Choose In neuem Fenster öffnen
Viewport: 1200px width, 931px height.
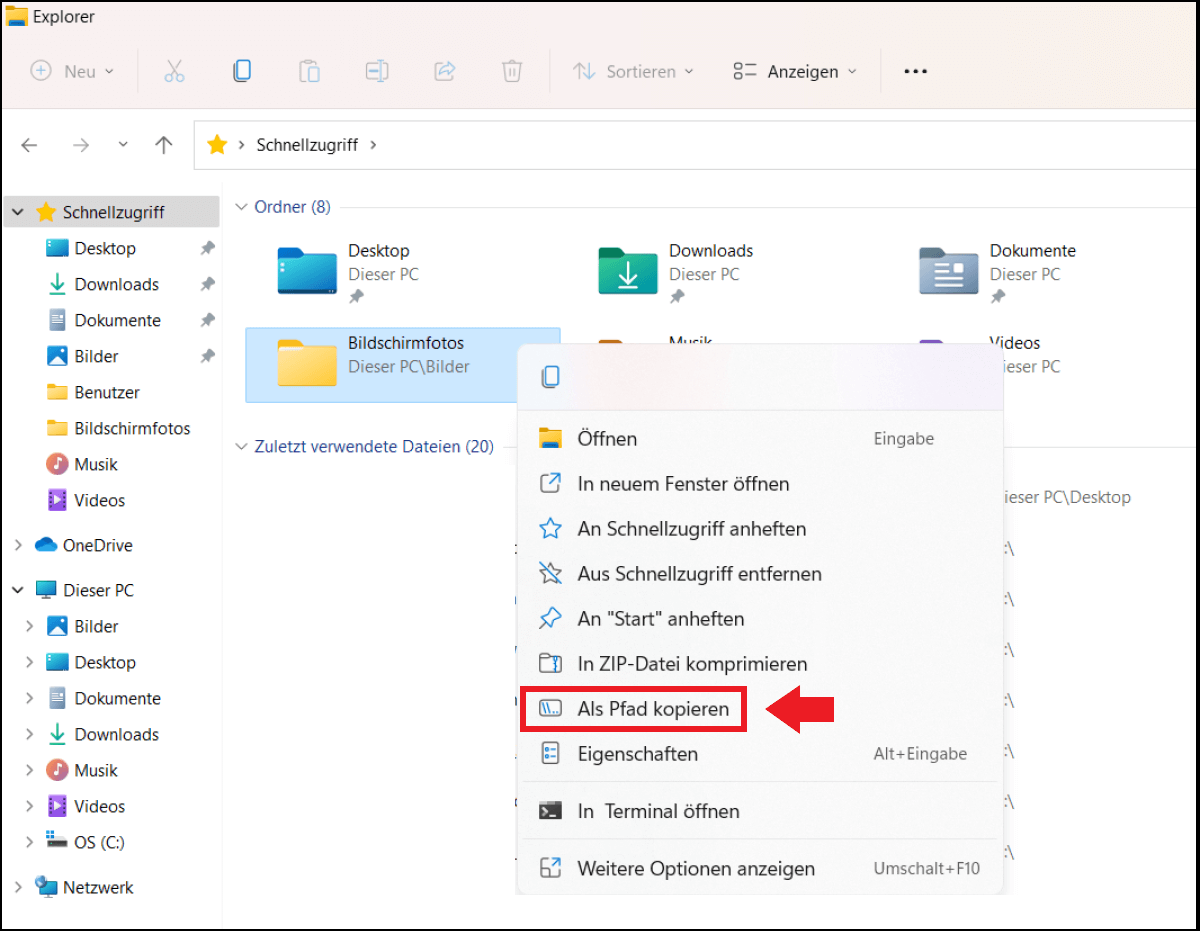coord(759,483)
